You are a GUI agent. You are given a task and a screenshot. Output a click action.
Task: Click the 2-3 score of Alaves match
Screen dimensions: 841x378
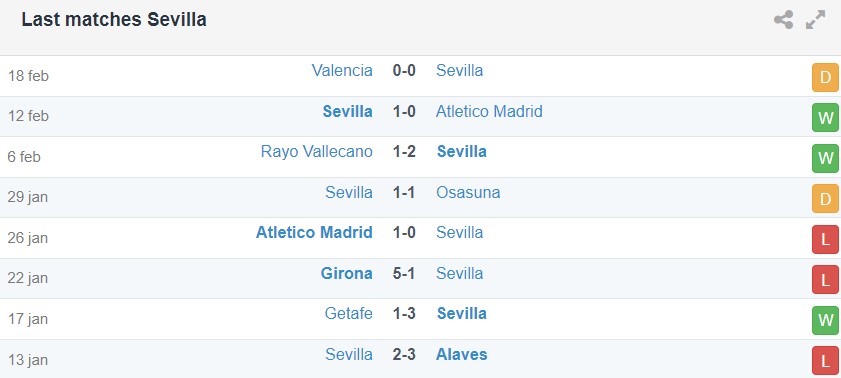tap(404, 354)
